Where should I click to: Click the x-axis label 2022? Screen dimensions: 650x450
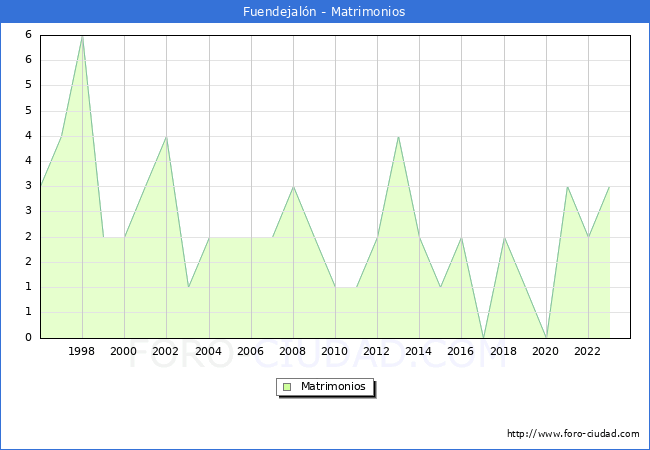pos(588,351)
